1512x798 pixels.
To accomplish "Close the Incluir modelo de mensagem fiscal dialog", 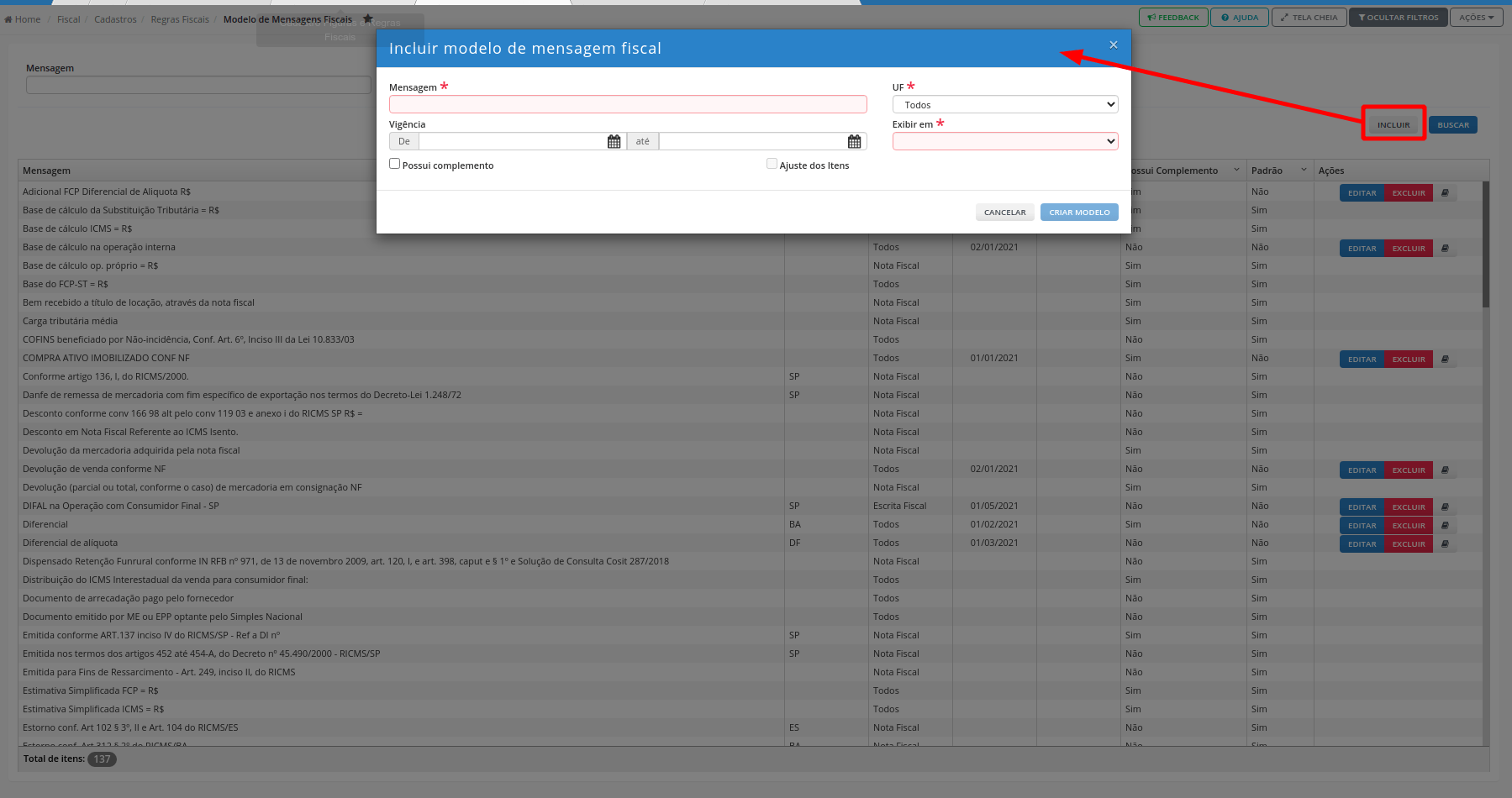I will [1113, 45].
